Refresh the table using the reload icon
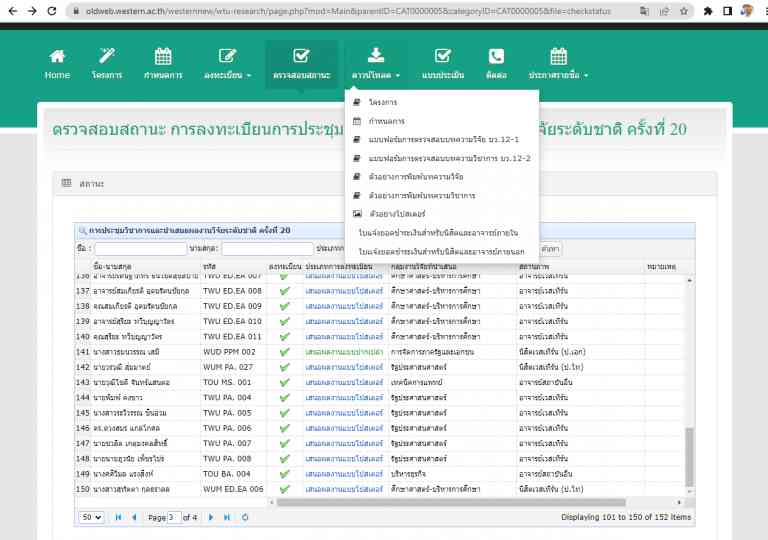The width and height of the screenshot is (768, 540). (x=245, y=517)
